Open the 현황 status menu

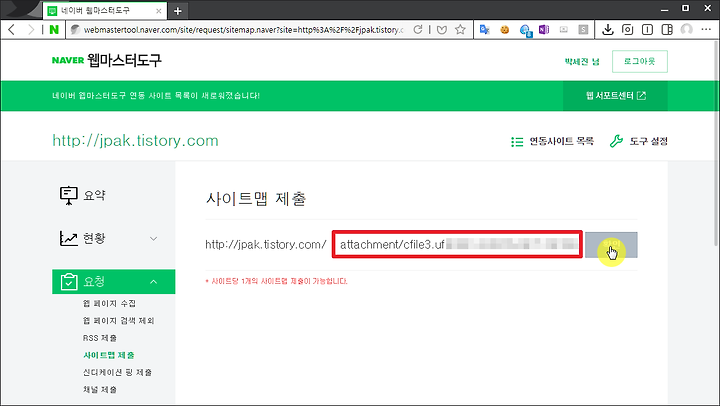click(x=83, y=238)
